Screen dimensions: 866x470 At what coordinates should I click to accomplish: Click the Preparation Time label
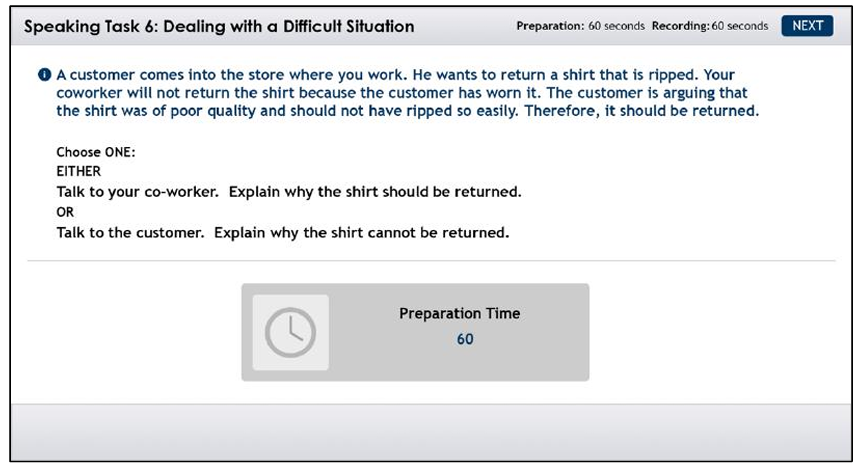[x=460, y=313]
